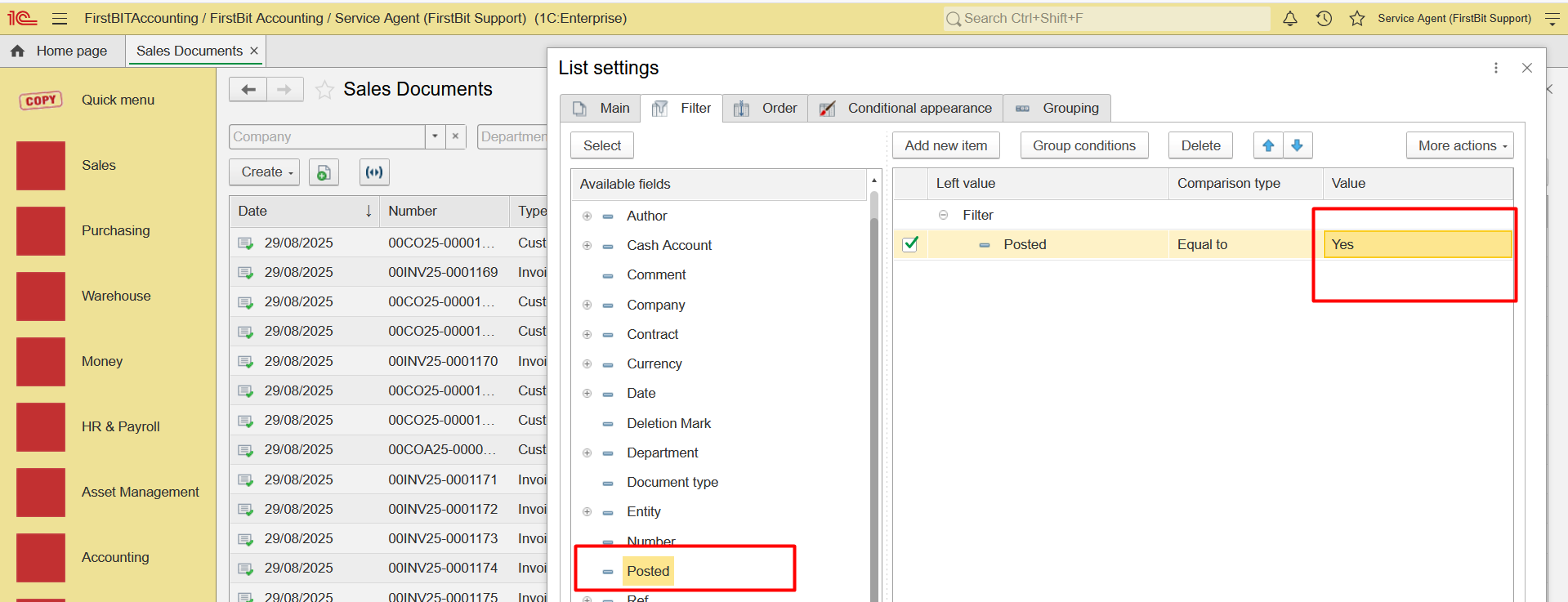Expand the Author field
The image size is (1568, 602).
tap(587, 216)
